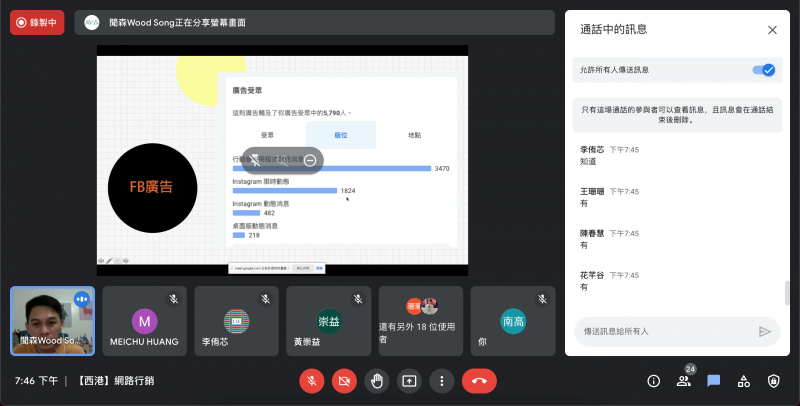Click the participant count badge 24

[x=690, y=369]
